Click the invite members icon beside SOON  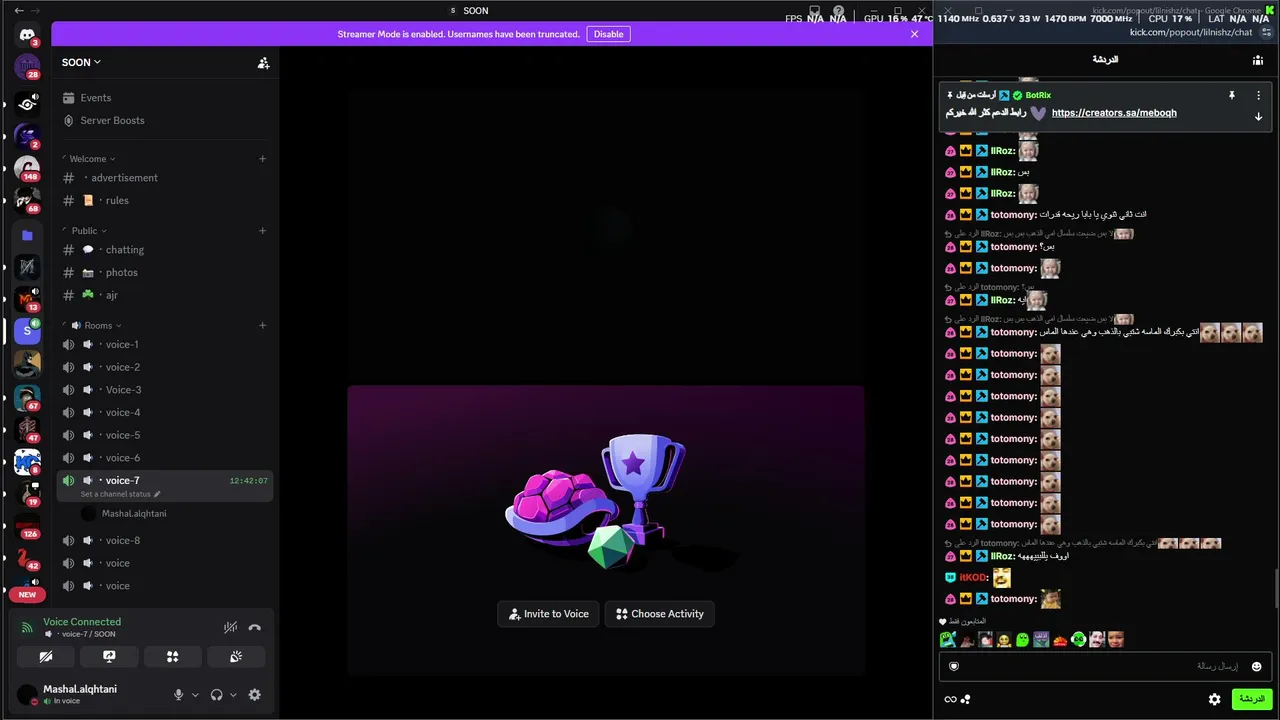click(263, 63)
